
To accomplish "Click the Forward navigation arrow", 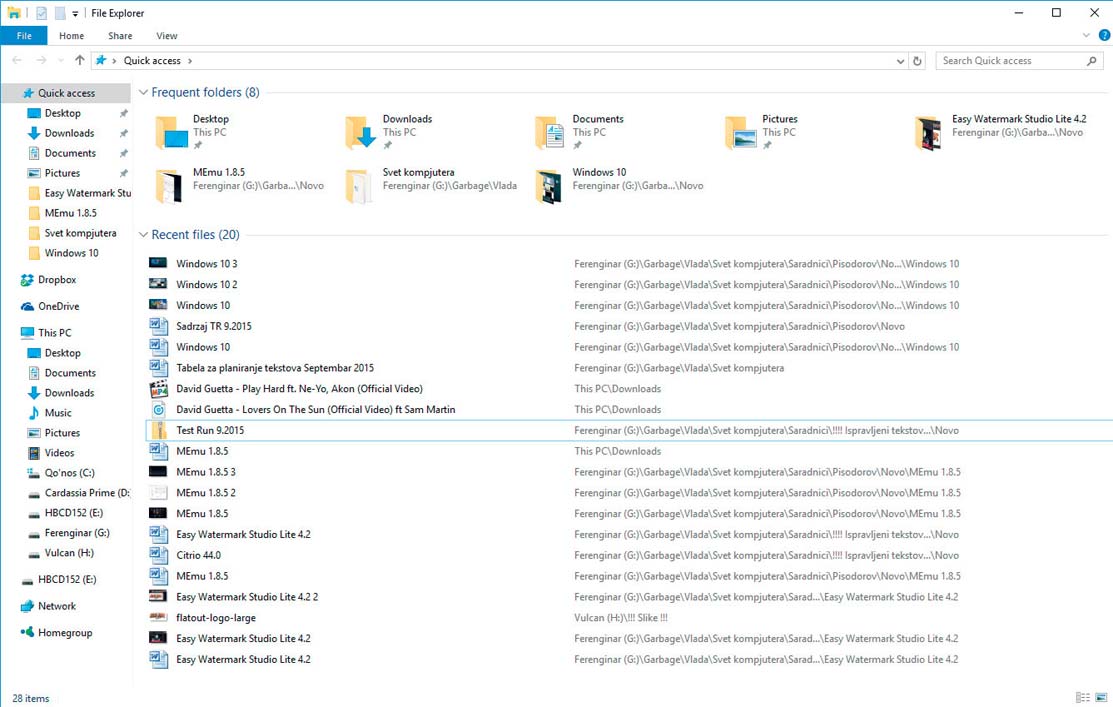I will click(x=41, y=60).
